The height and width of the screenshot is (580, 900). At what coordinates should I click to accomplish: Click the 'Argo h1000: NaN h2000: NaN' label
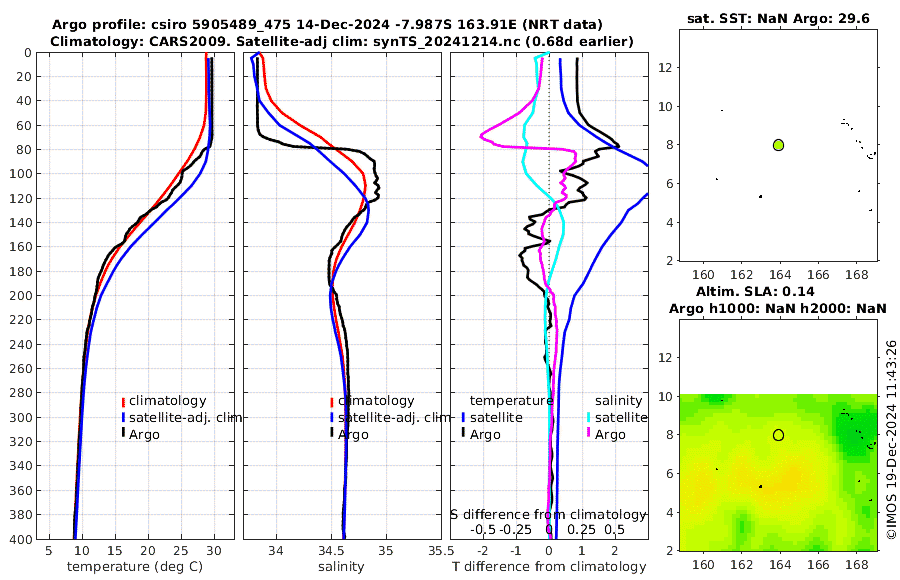[x=778, y=309]
